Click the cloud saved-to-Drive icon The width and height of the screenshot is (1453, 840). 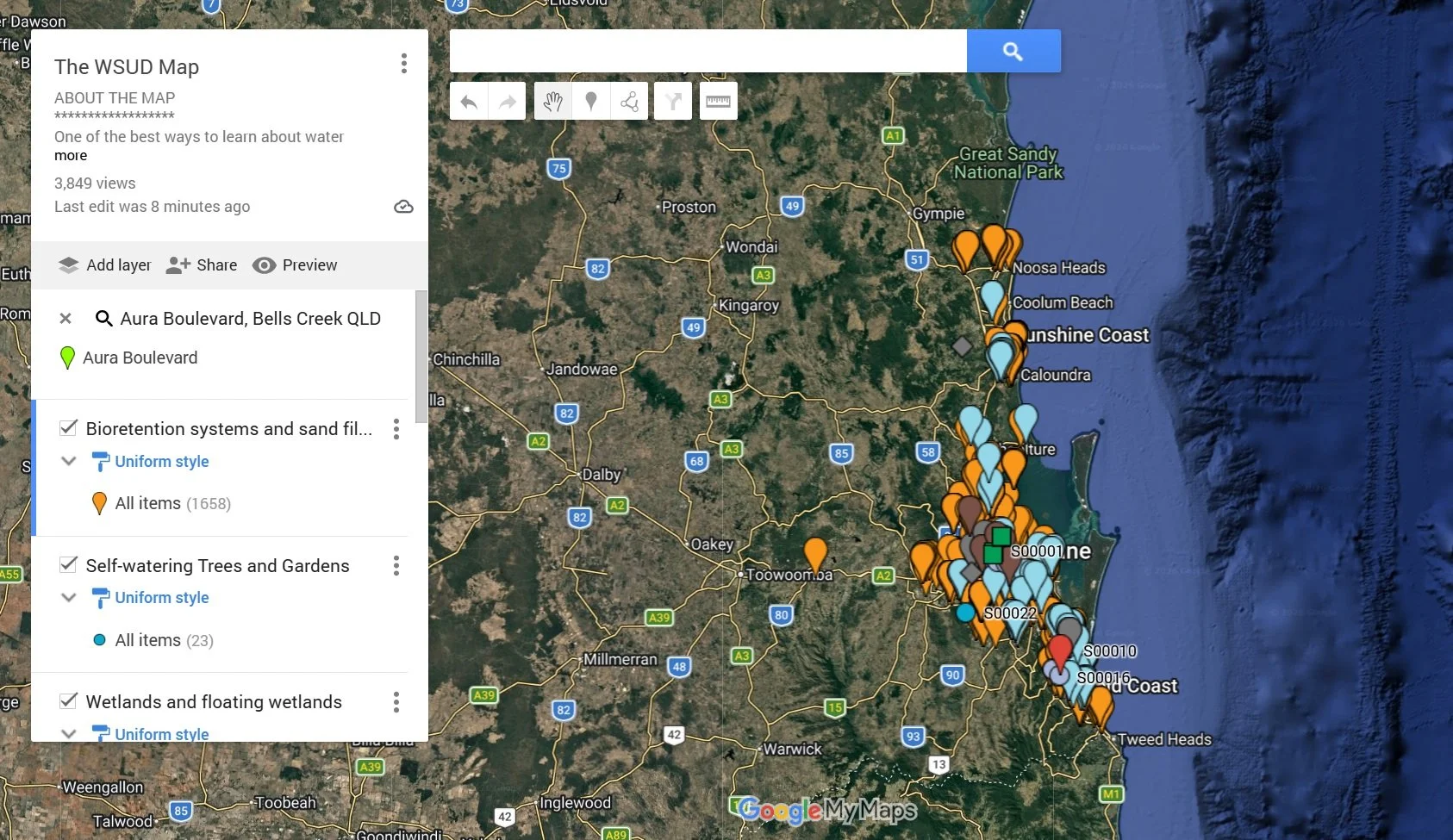tap(403, 207)
